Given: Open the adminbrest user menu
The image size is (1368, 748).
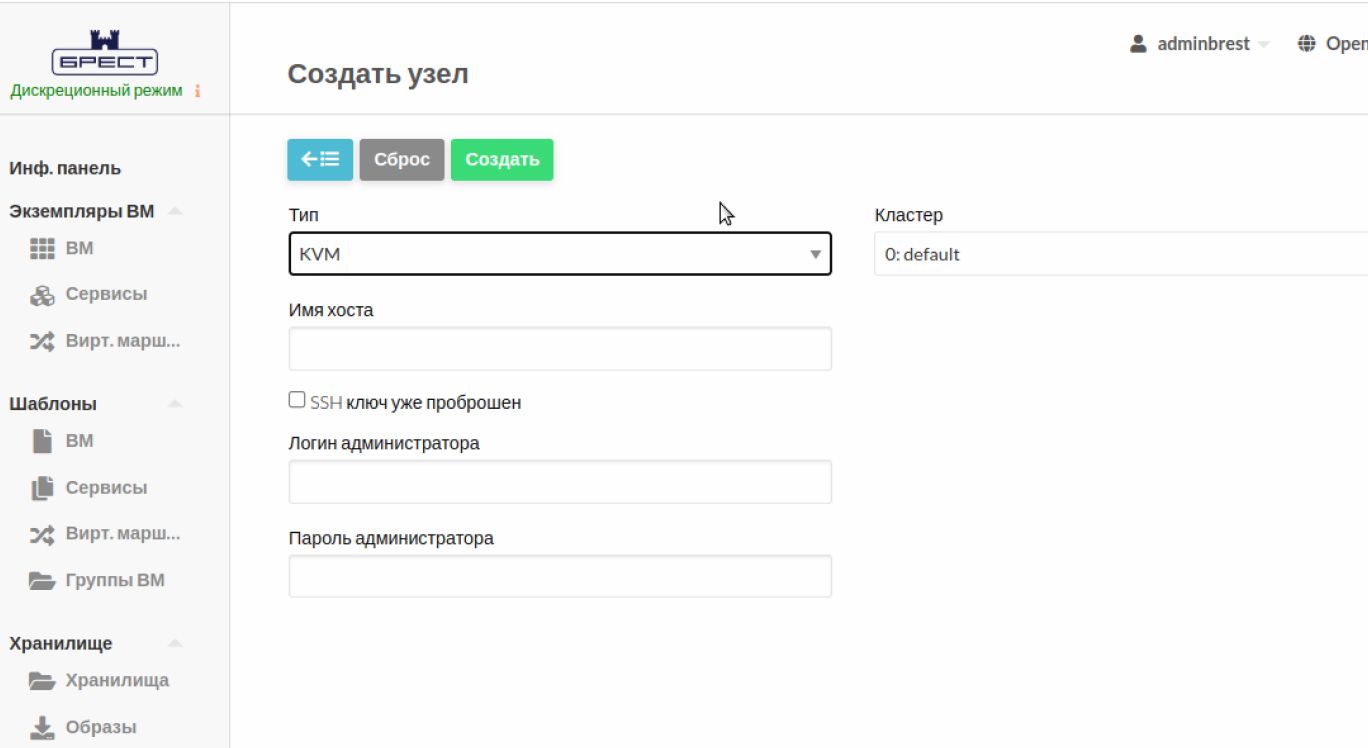Looking at the screenshot, I should (x=1200, y=44).
